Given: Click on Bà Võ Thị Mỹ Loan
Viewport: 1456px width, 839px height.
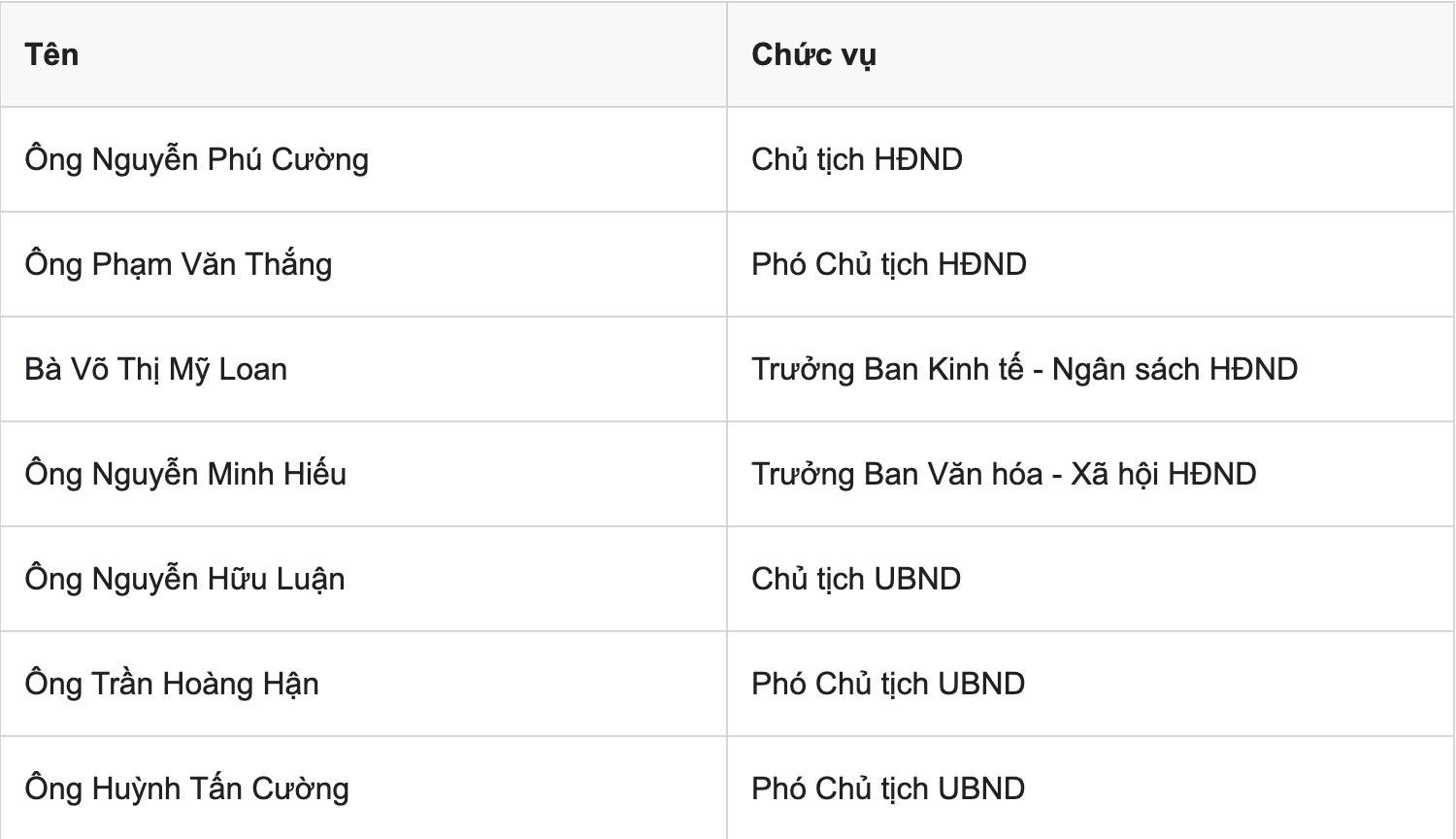Looking at the screenshot, I should pos(156,369).
